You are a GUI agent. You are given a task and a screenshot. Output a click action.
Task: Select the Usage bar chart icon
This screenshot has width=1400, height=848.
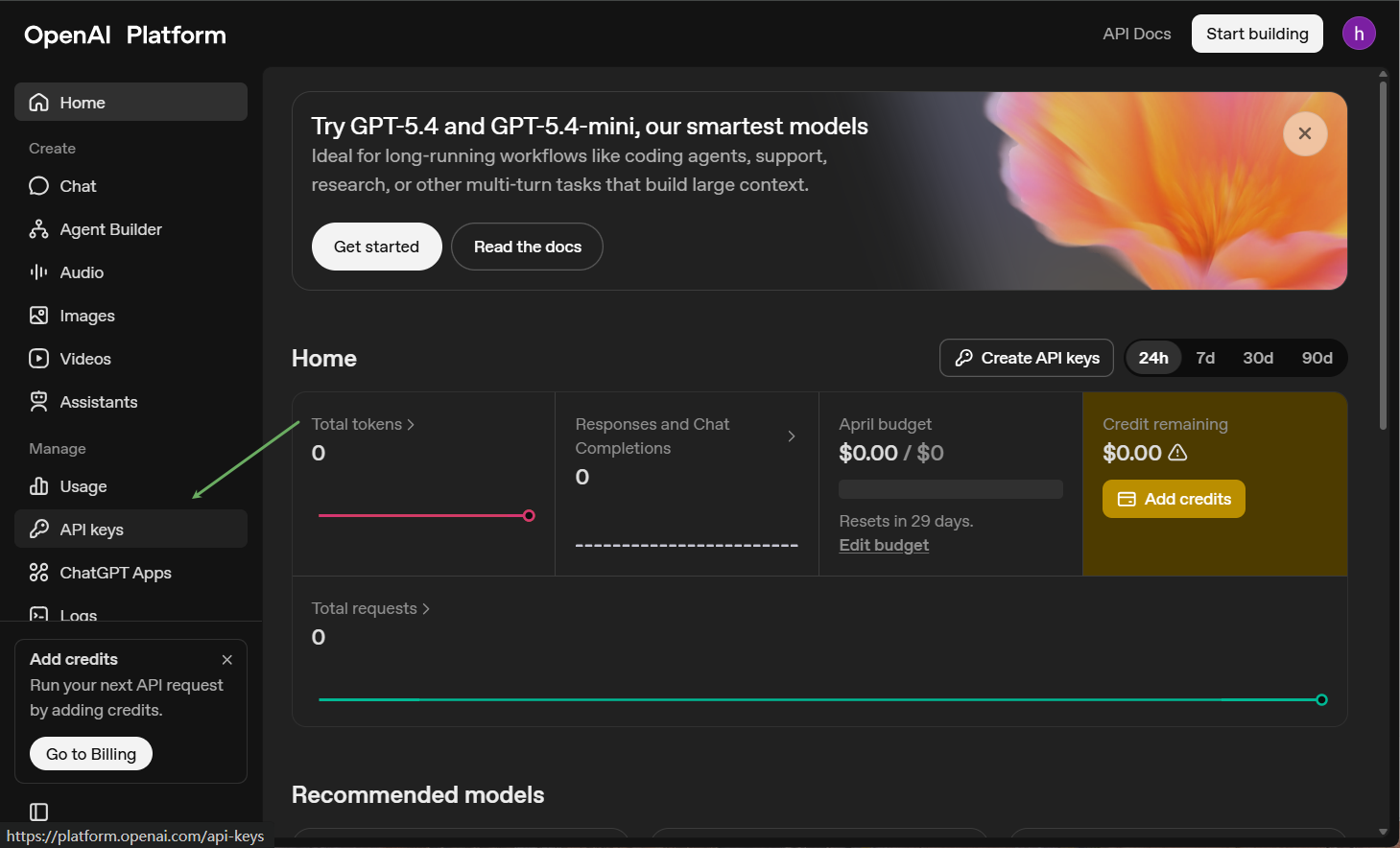[x=38, y=486]
